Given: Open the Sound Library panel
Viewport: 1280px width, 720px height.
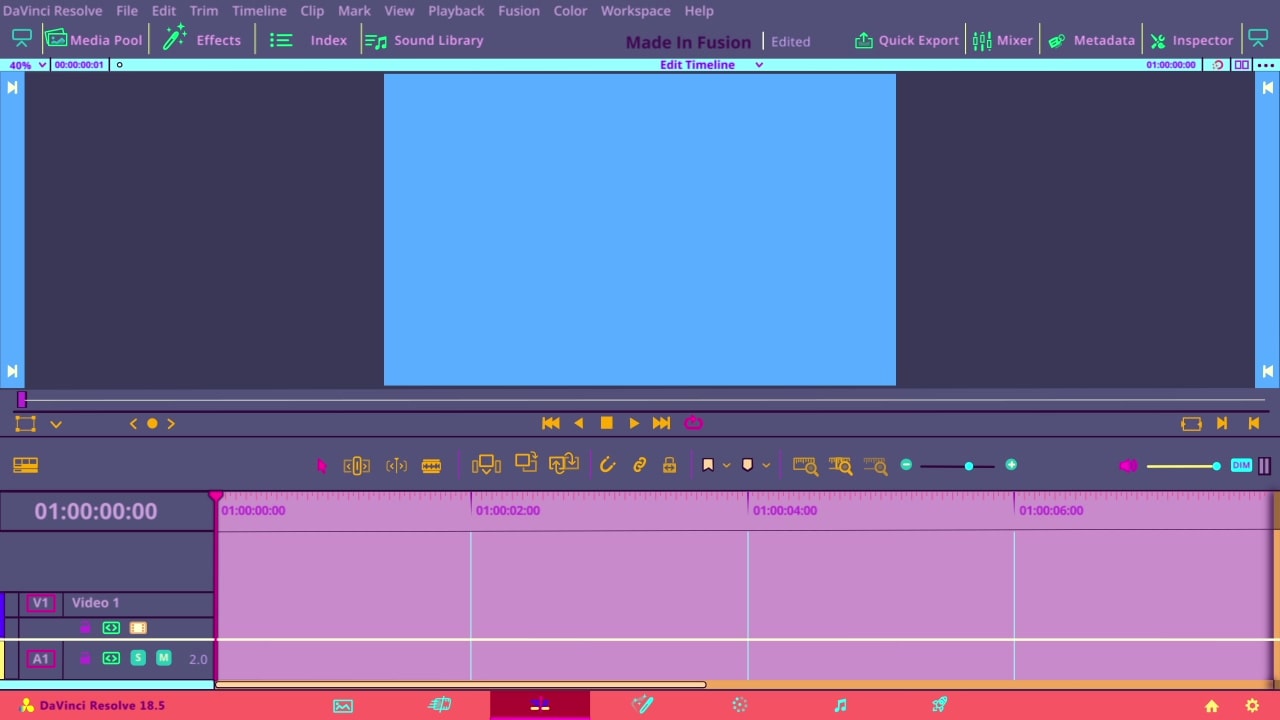Looking at the screenshot, I should (x=424, y=40).
